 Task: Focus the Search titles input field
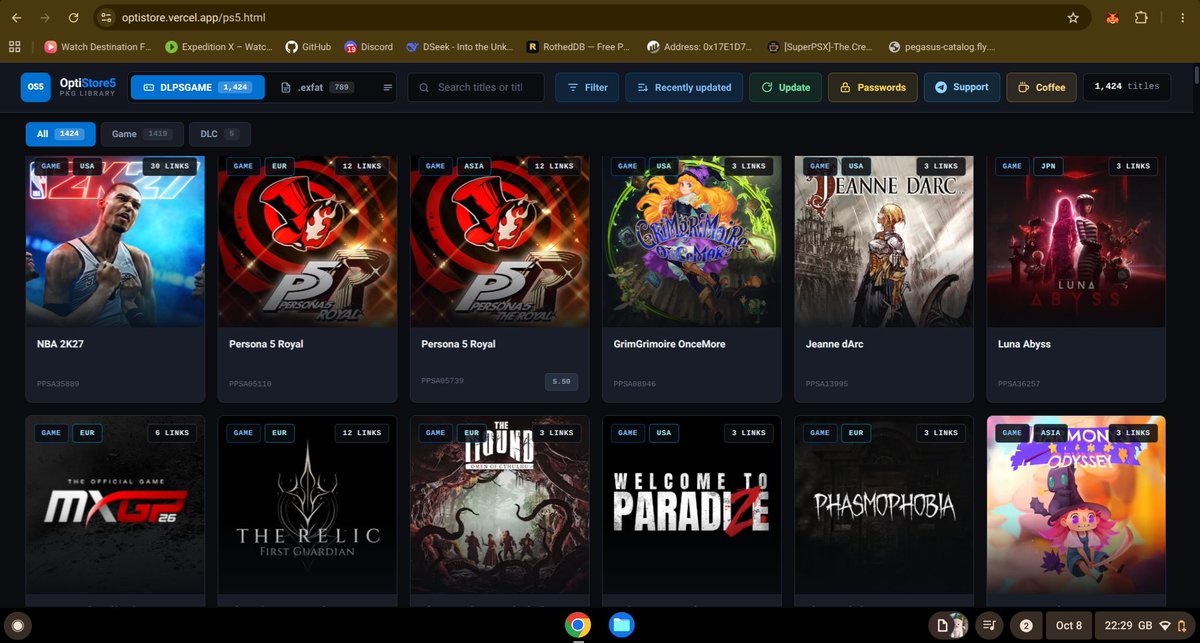click(476, 88)
